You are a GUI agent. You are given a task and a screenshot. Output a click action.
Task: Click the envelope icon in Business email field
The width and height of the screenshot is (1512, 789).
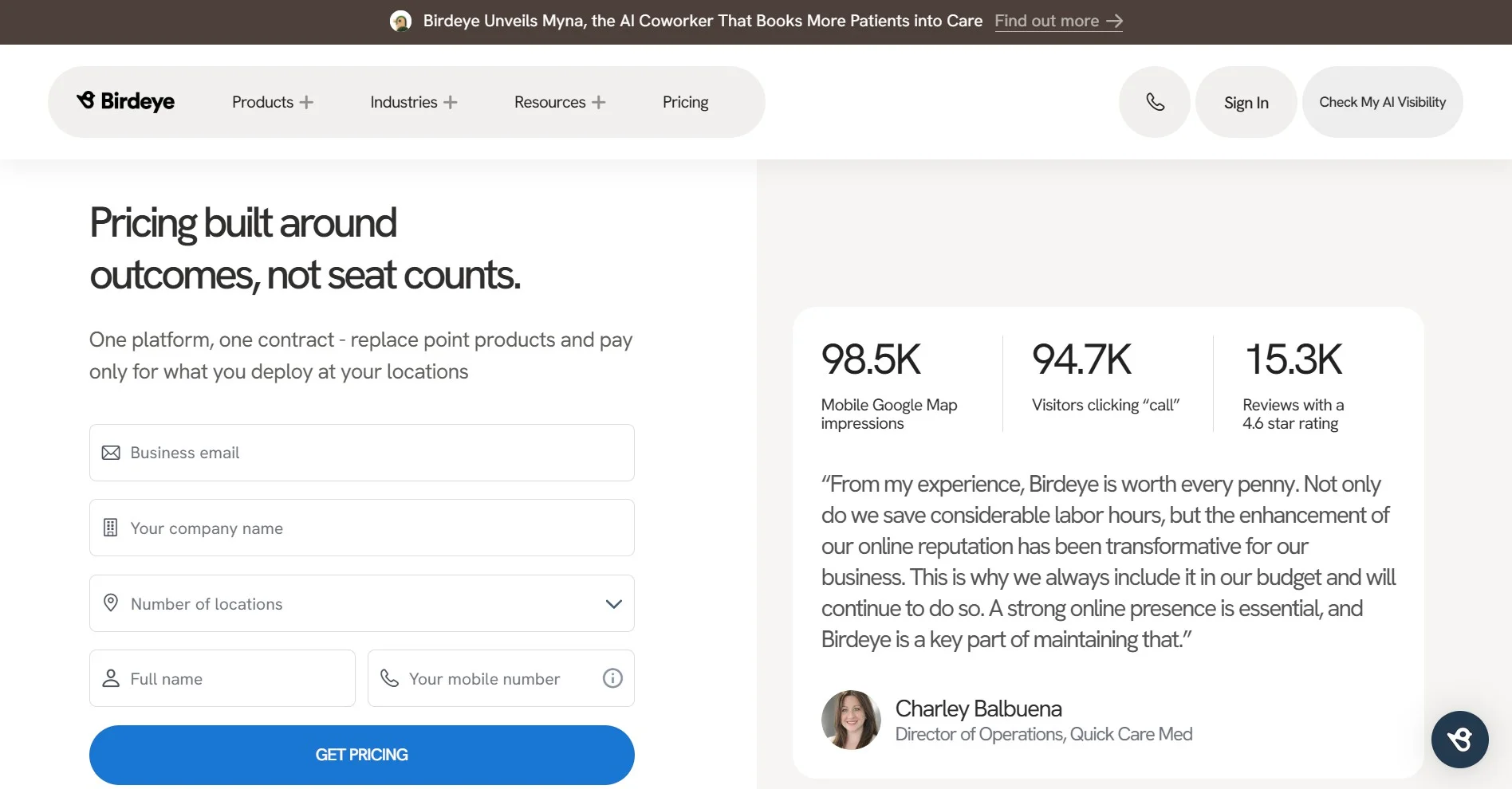[111, 453]
